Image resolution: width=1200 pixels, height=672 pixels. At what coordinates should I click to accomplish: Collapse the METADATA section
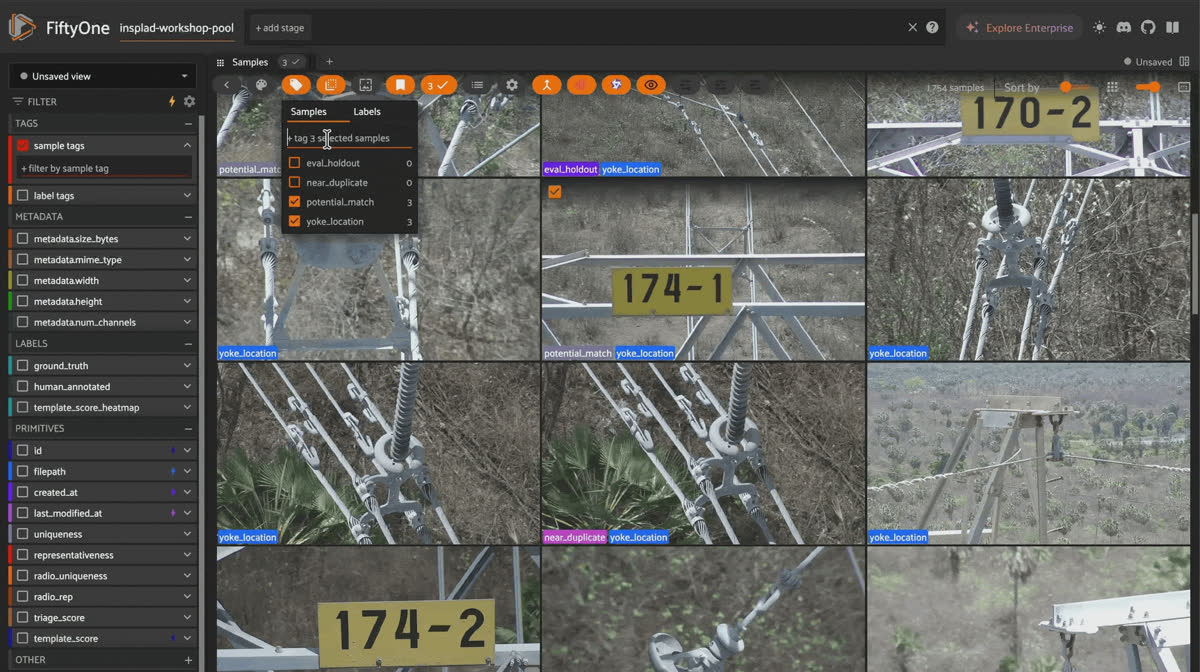point(188,216)
